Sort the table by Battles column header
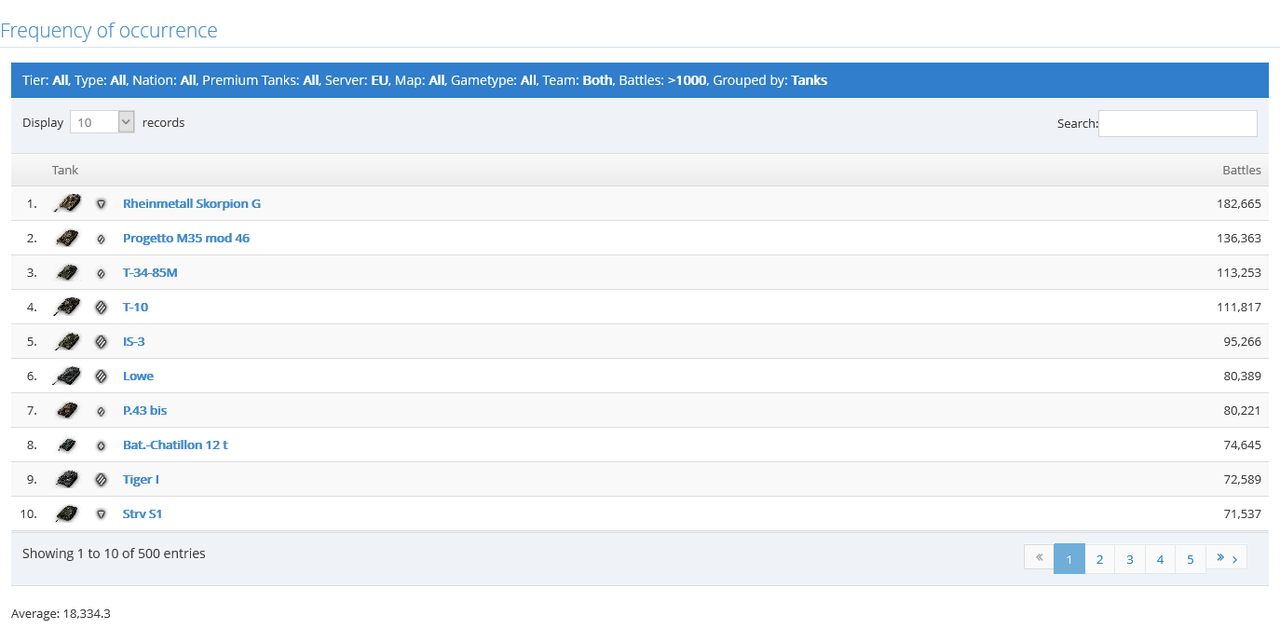The height and width of the screenshot is (631, 1280). [x=1242, y=170]
